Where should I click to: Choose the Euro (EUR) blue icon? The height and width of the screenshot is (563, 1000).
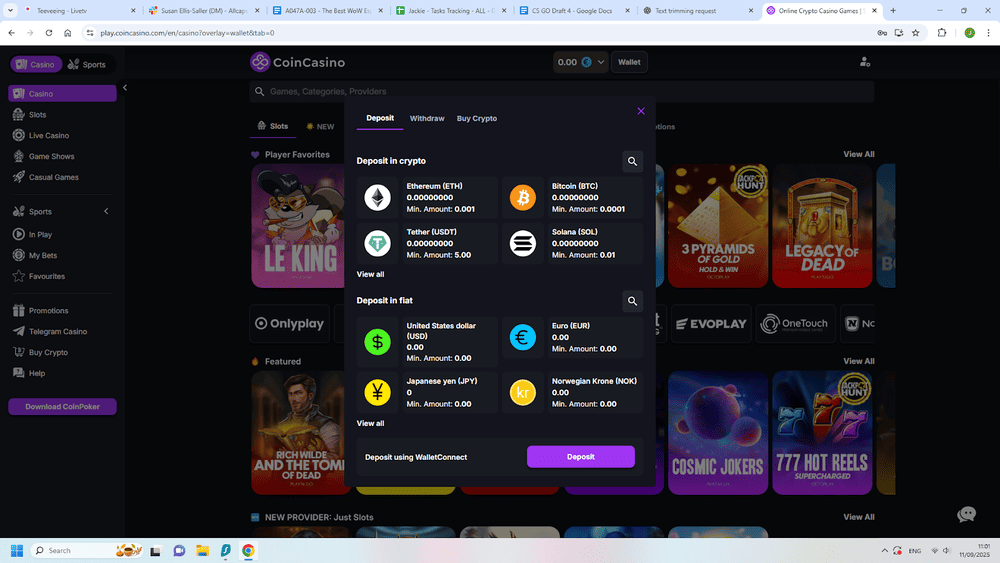pos(522,337)
